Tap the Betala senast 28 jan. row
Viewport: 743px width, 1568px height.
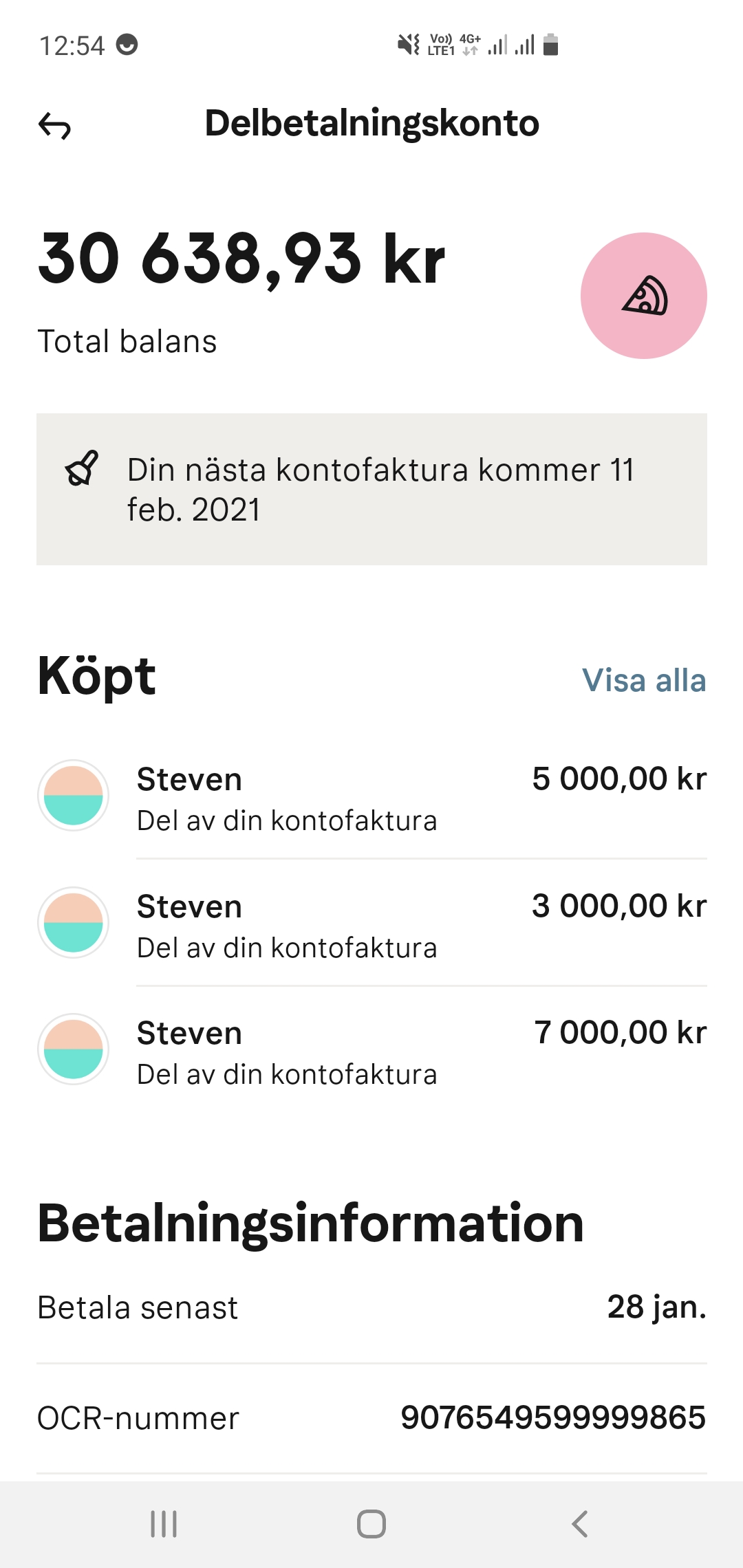(371, 1307)
